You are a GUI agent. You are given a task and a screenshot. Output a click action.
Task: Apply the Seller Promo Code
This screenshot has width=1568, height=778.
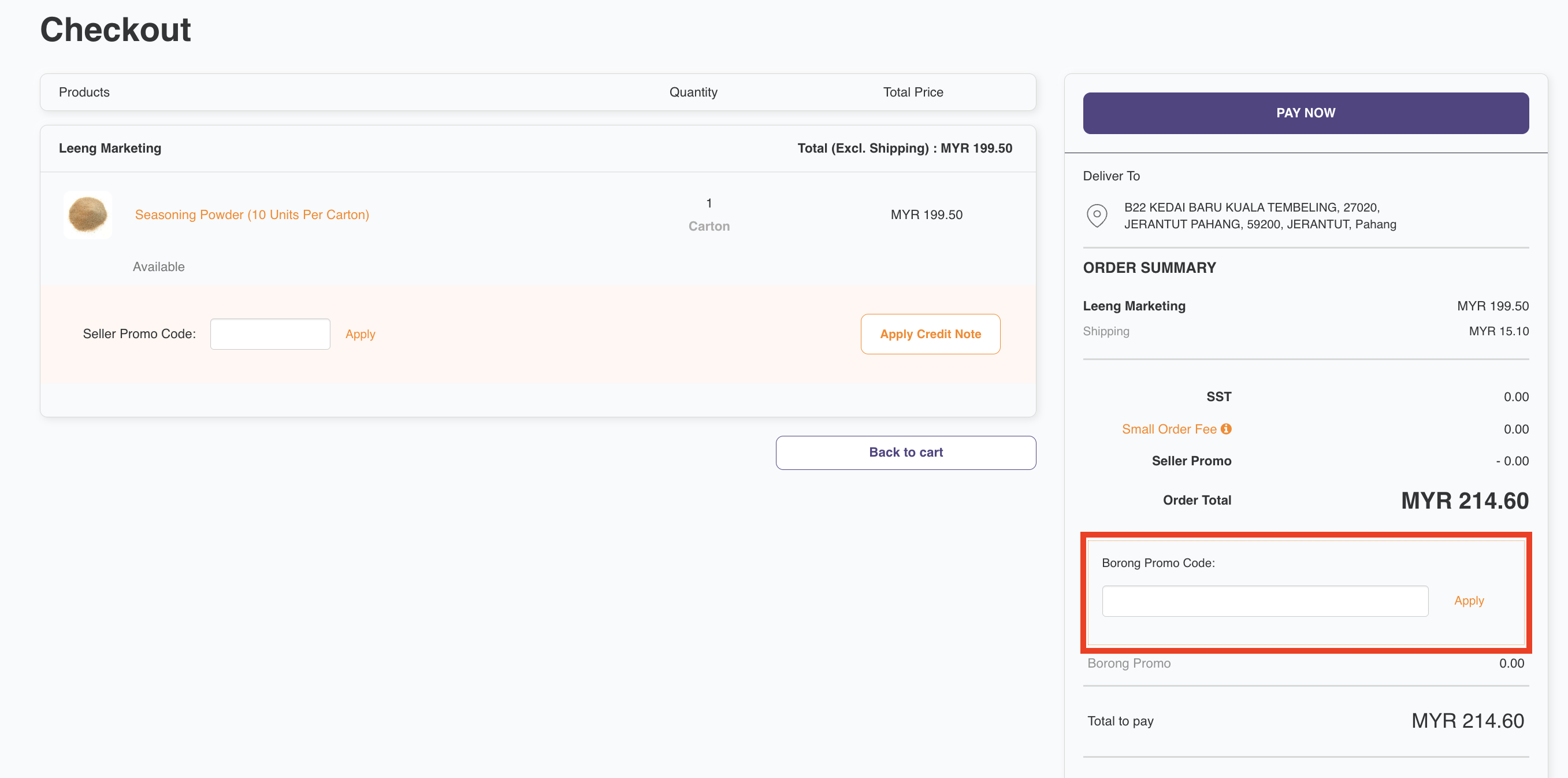click(360, 334)
